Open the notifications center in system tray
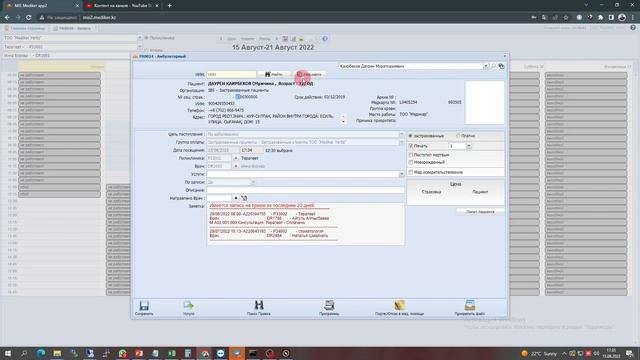640x360 pixels. coord(630,353)
